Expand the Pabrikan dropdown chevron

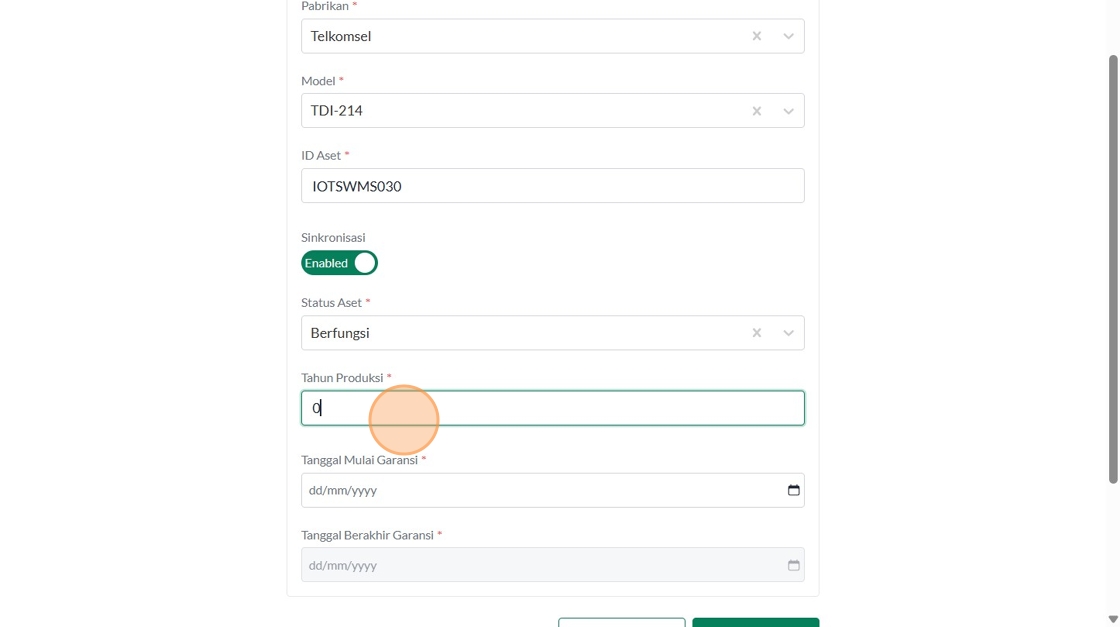point(788,36)
